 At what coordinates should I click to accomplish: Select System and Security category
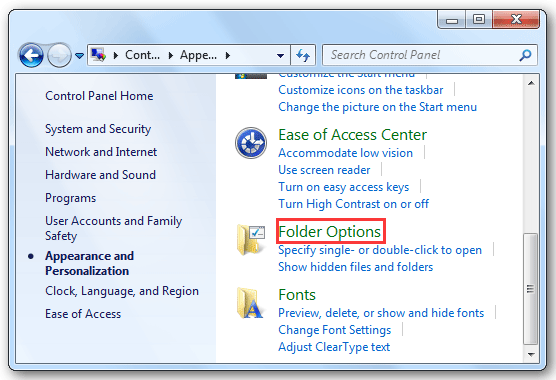pyautogui.click(x=98, y=129)
